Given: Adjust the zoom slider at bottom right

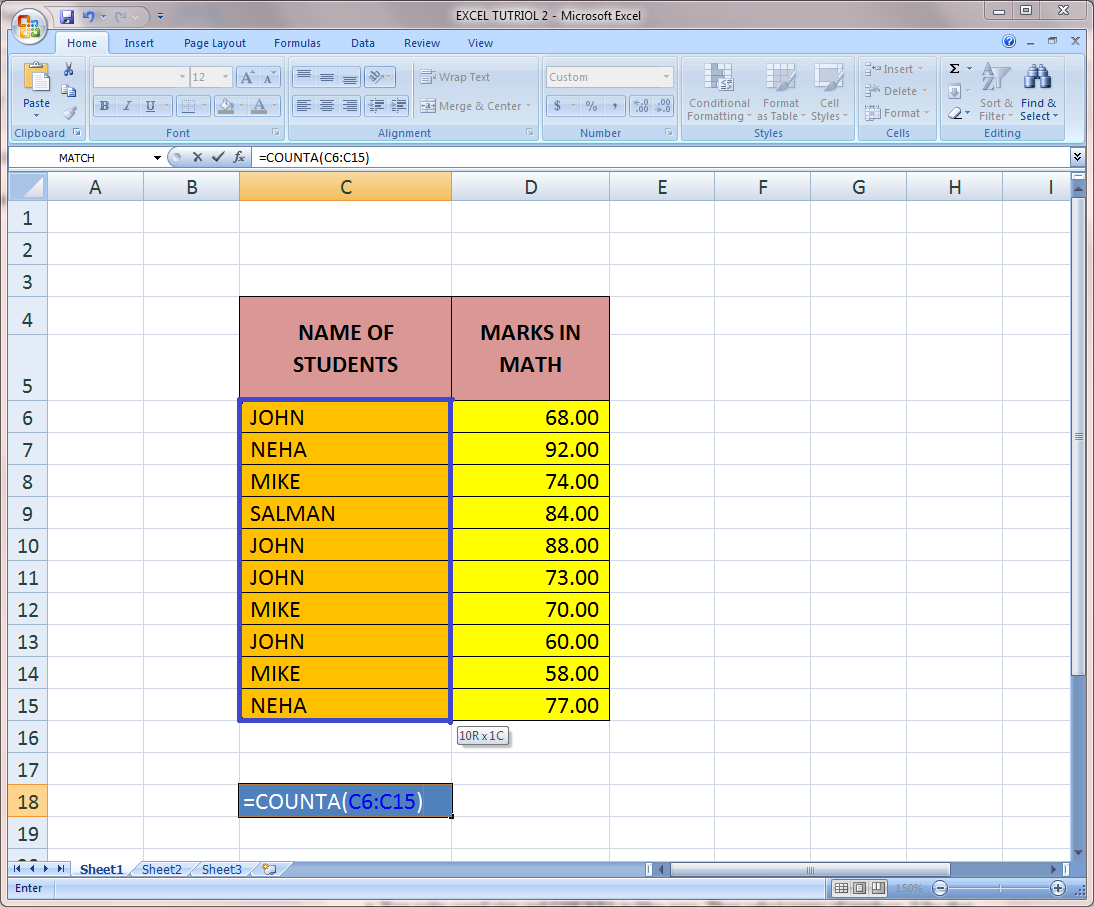Looking at the screenshot, I should click(x=998, y=888).
